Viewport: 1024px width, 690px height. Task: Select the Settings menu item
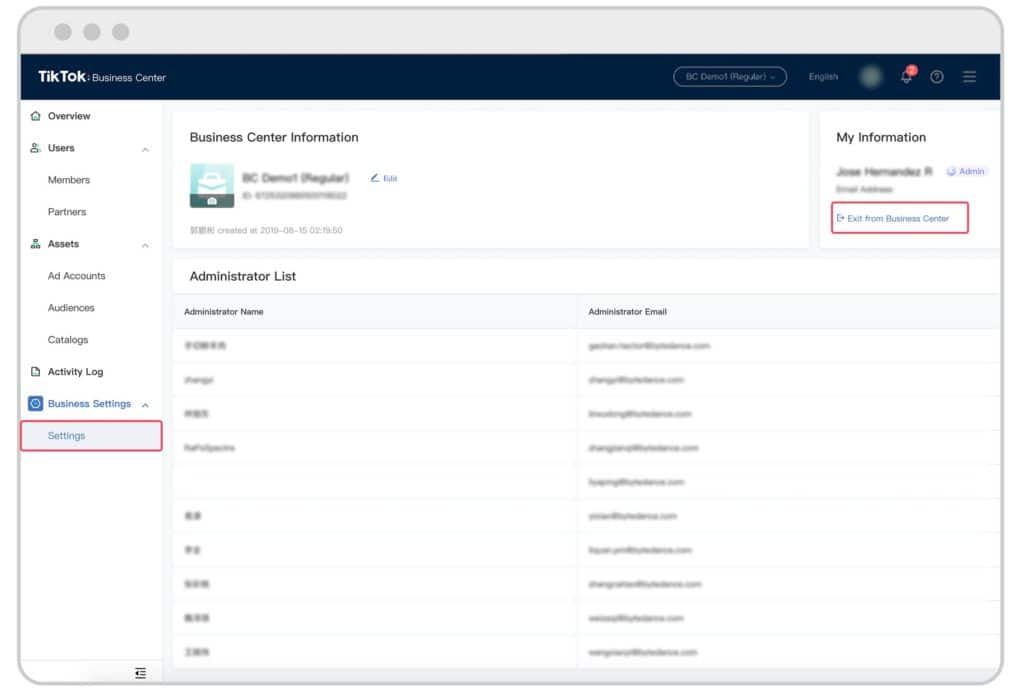(66, 435)
